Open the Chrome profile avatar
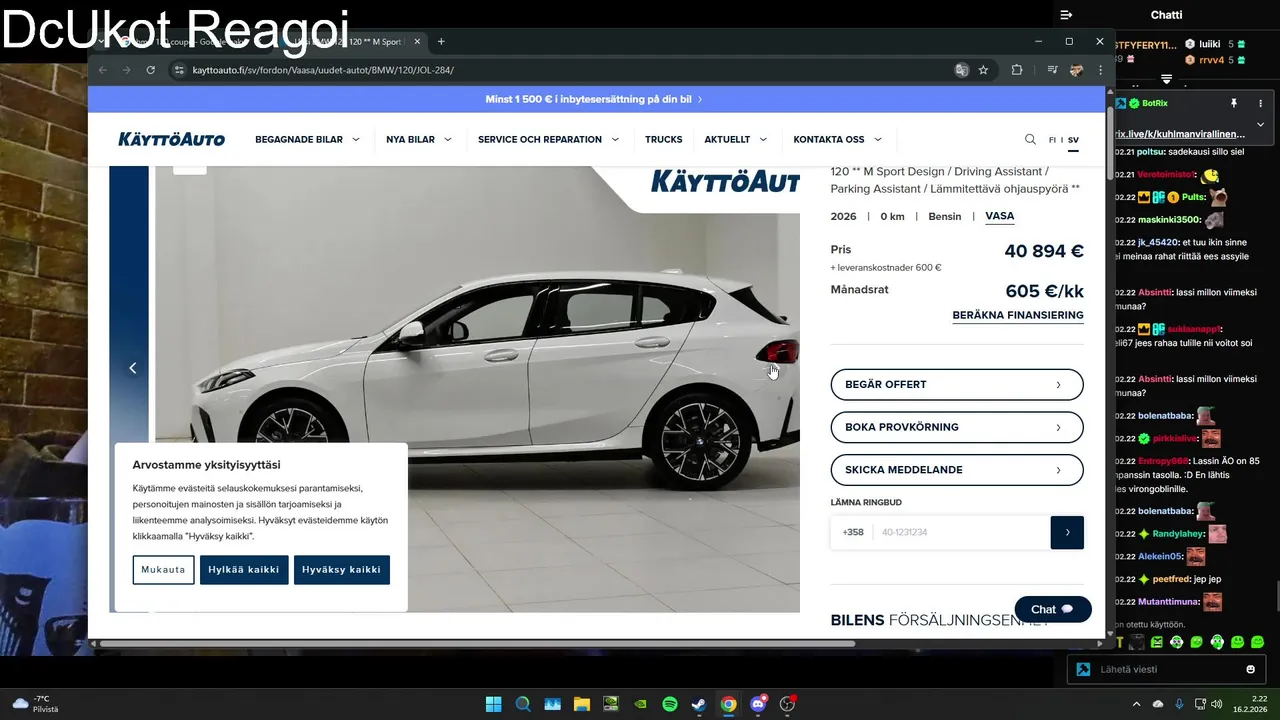Image resolution: width=1280 pixels, height=720 pixels. pos(1076,70)
